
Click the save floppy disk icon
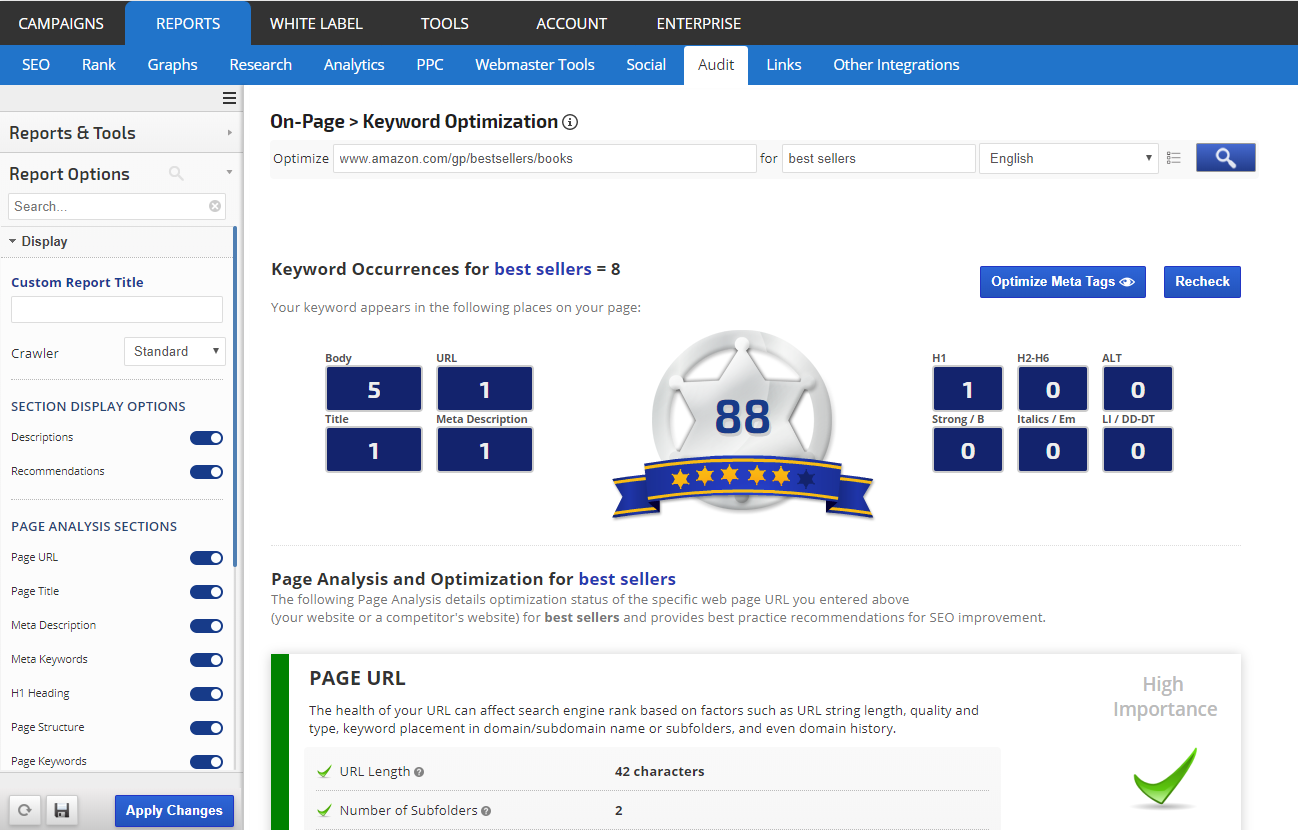pyautogui.click(x=61, y=810)
